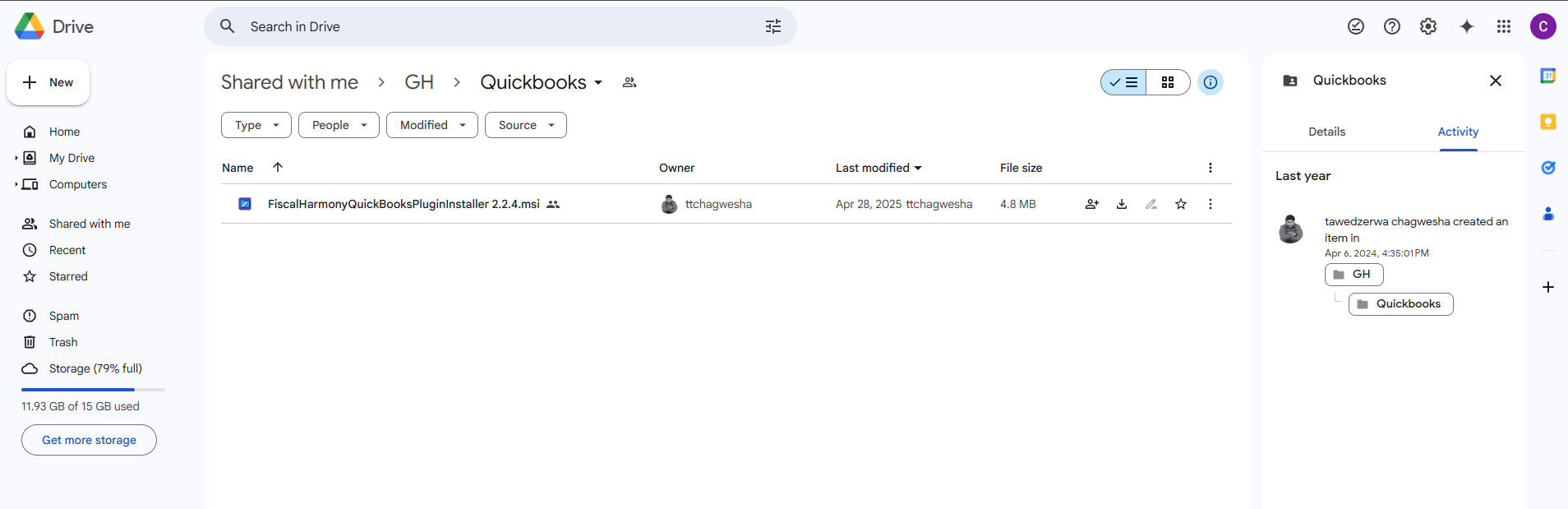Open the Settings gear icon
Image resolution: width=1568 pixels, height=509 pixels.
(1428, 26)
